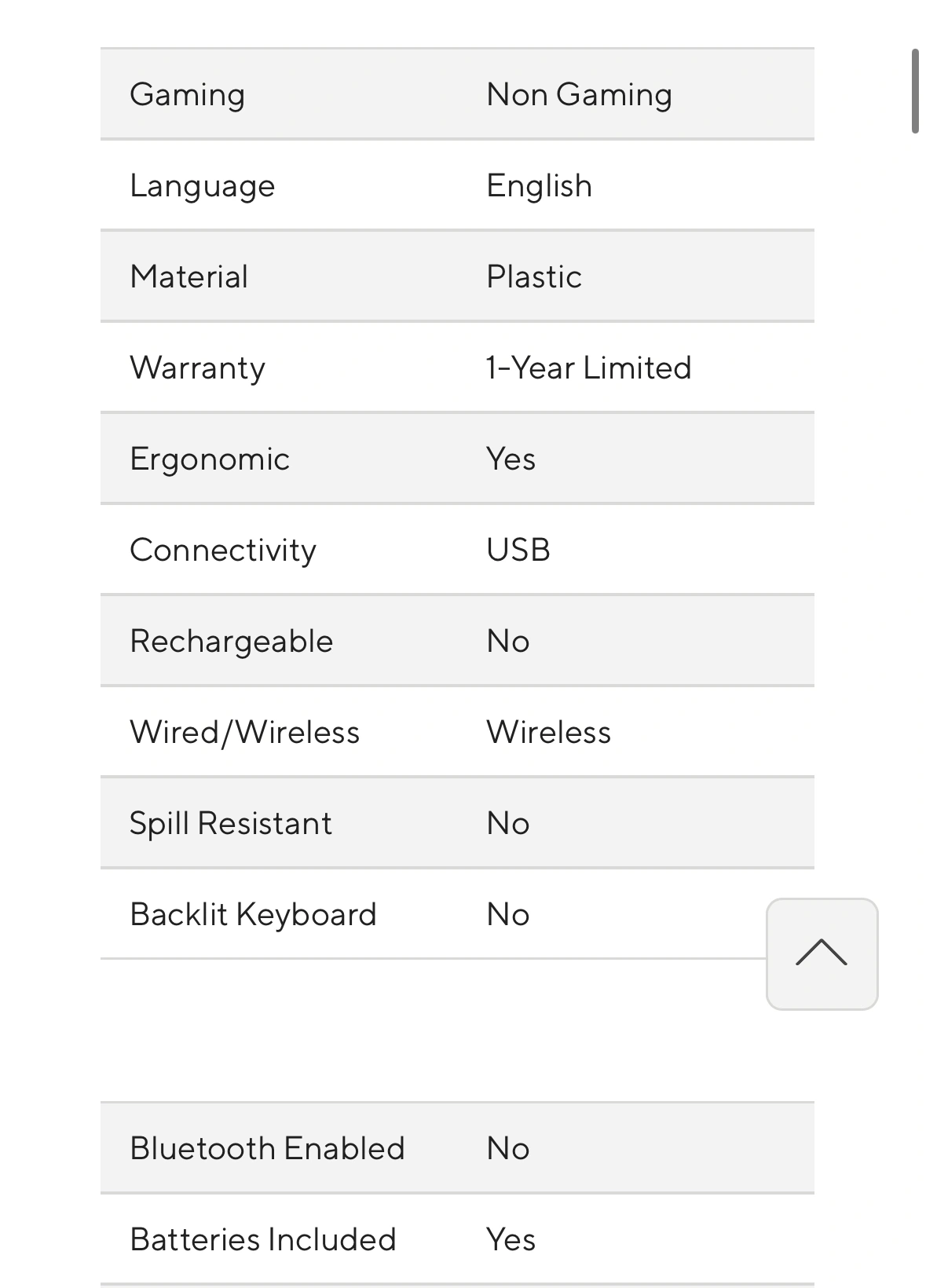This screenshot has height=1288, width=926.
Task: Click the Non Gaming value
Action: coord(579,95)
